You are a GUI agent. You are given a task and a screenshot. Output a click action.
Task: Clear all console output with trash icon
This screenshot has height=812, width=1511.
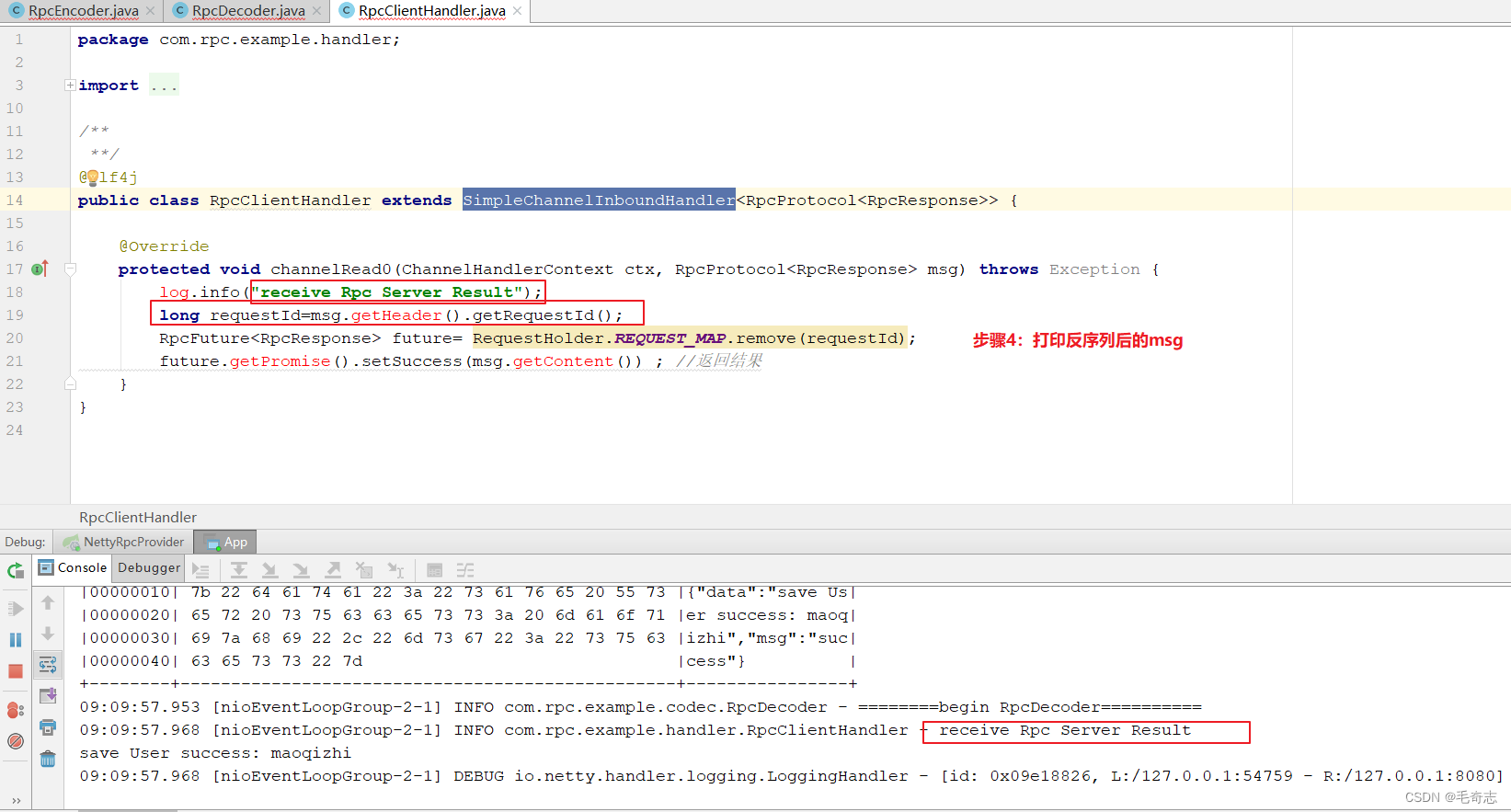point(48,759)
